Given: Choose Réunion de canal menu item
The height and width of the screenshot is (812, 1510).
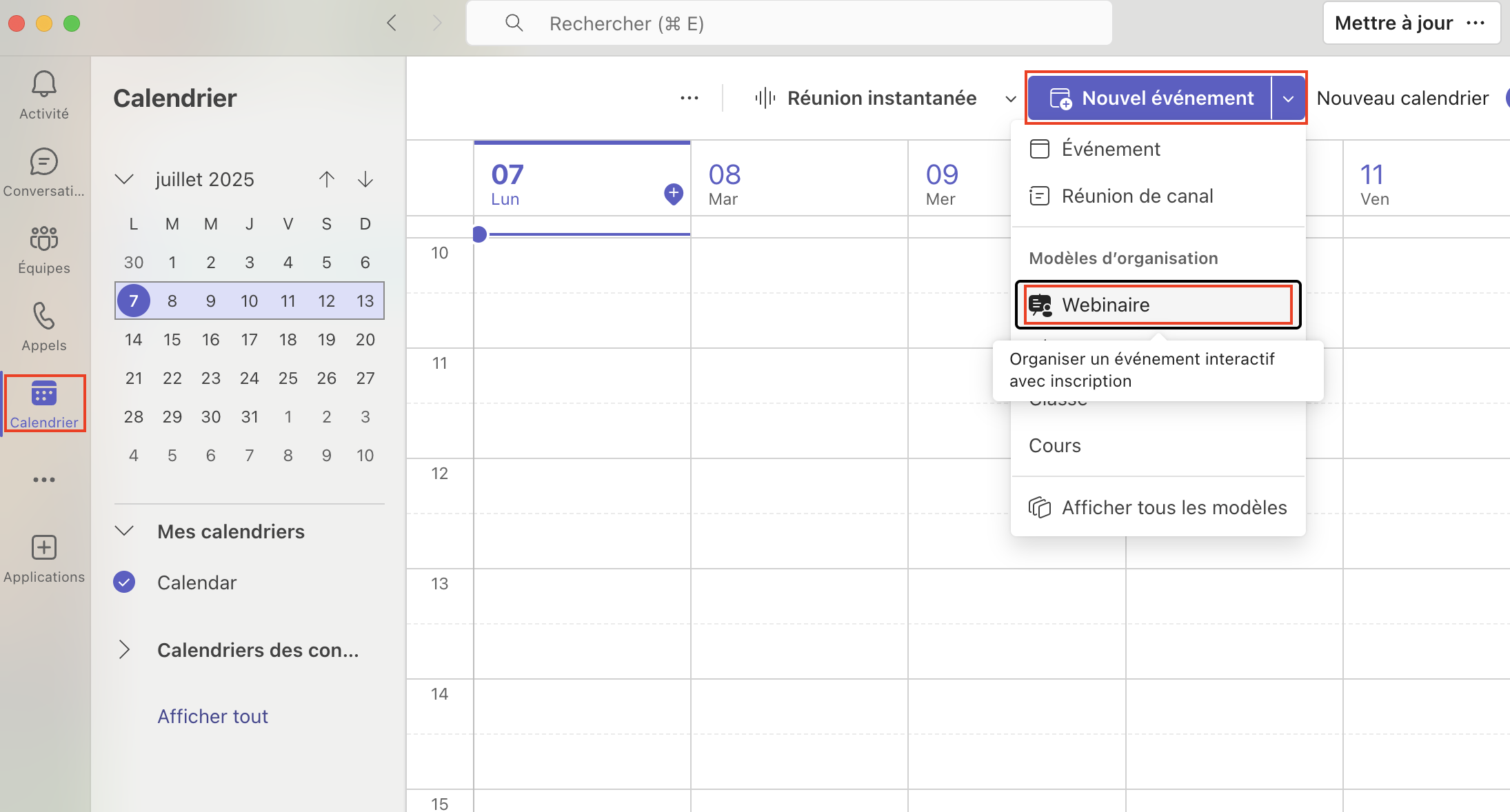Looking at the screenshot, I should coord(1137,196).
